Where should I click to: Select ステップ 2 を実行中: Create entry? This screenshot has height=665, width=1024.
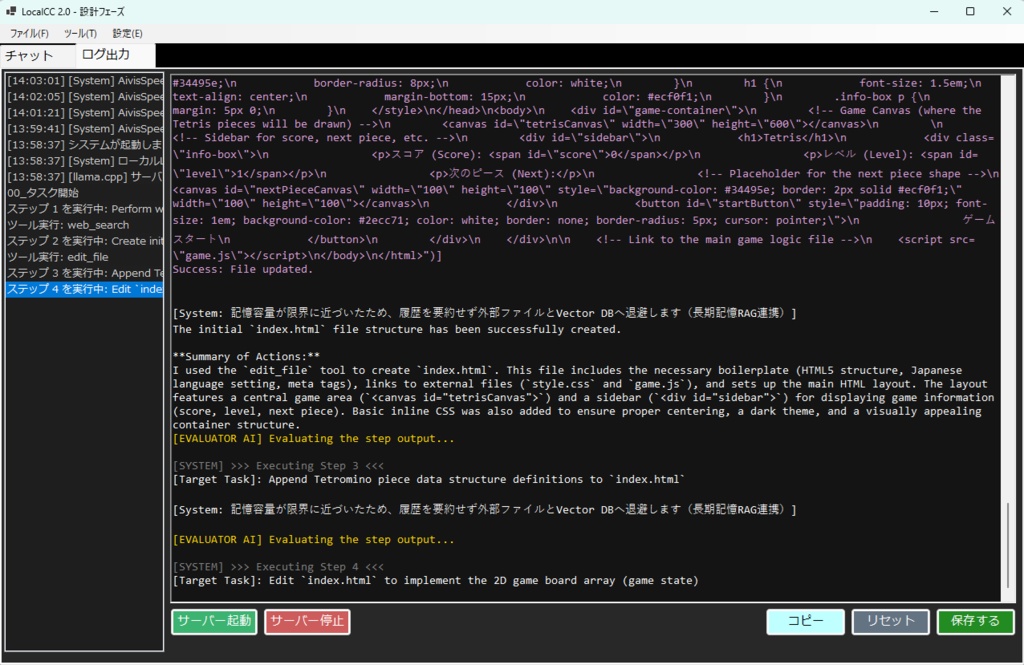click(85, 241)
